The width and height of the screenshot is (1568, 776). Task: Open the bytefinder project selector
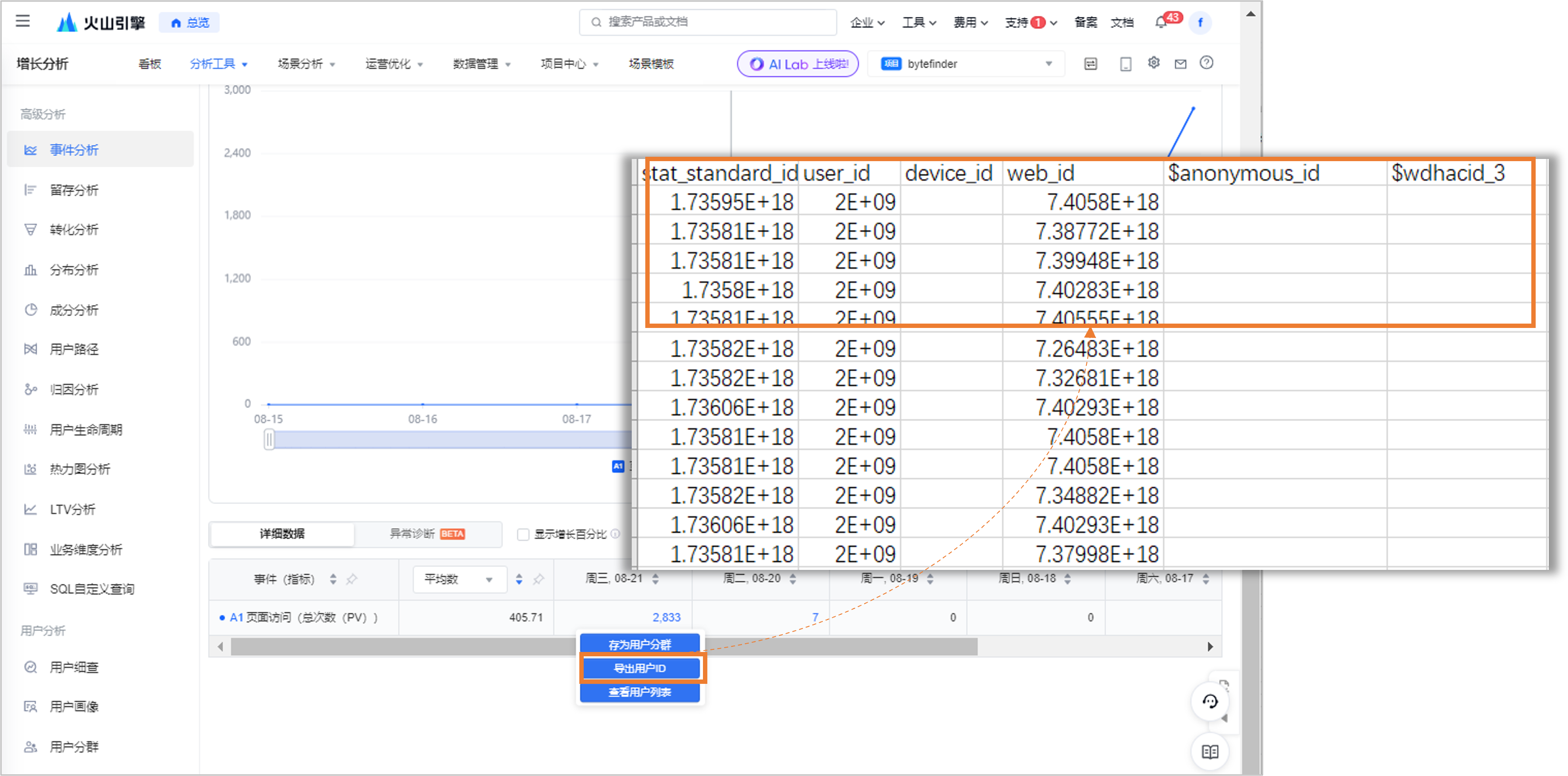click(x=966, y=64)
